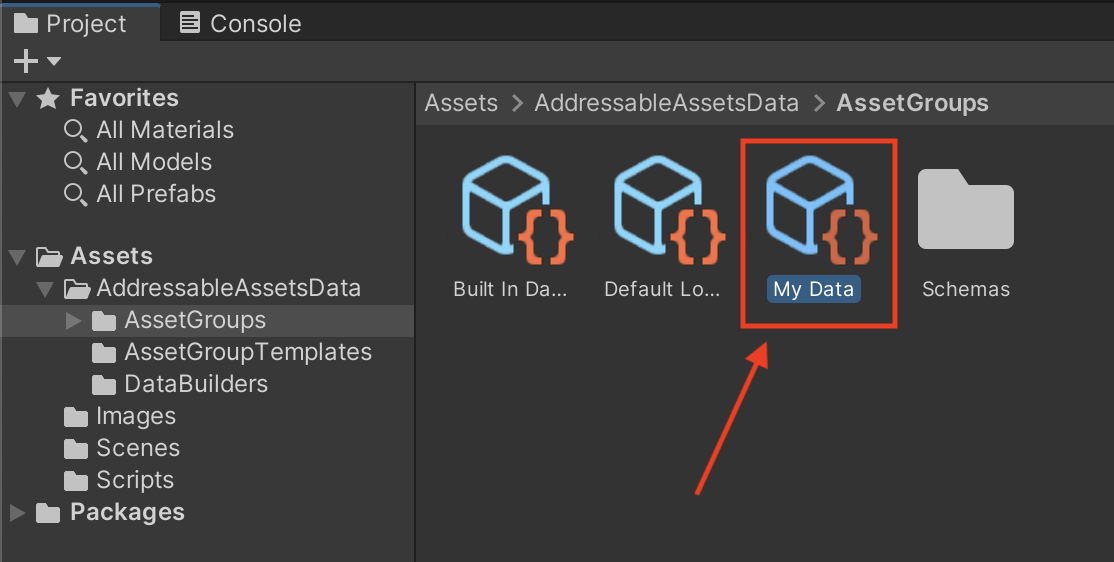Go to Assets in breadcrumb path

pos(461,103)
